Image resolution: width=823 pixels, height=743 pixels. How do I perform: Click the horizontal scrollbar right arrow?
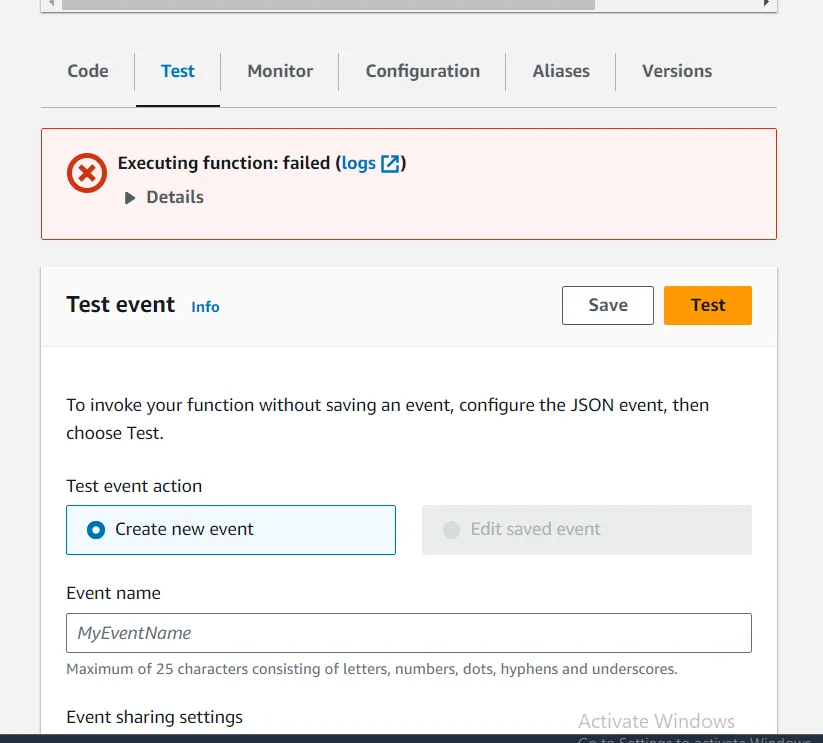767,4
